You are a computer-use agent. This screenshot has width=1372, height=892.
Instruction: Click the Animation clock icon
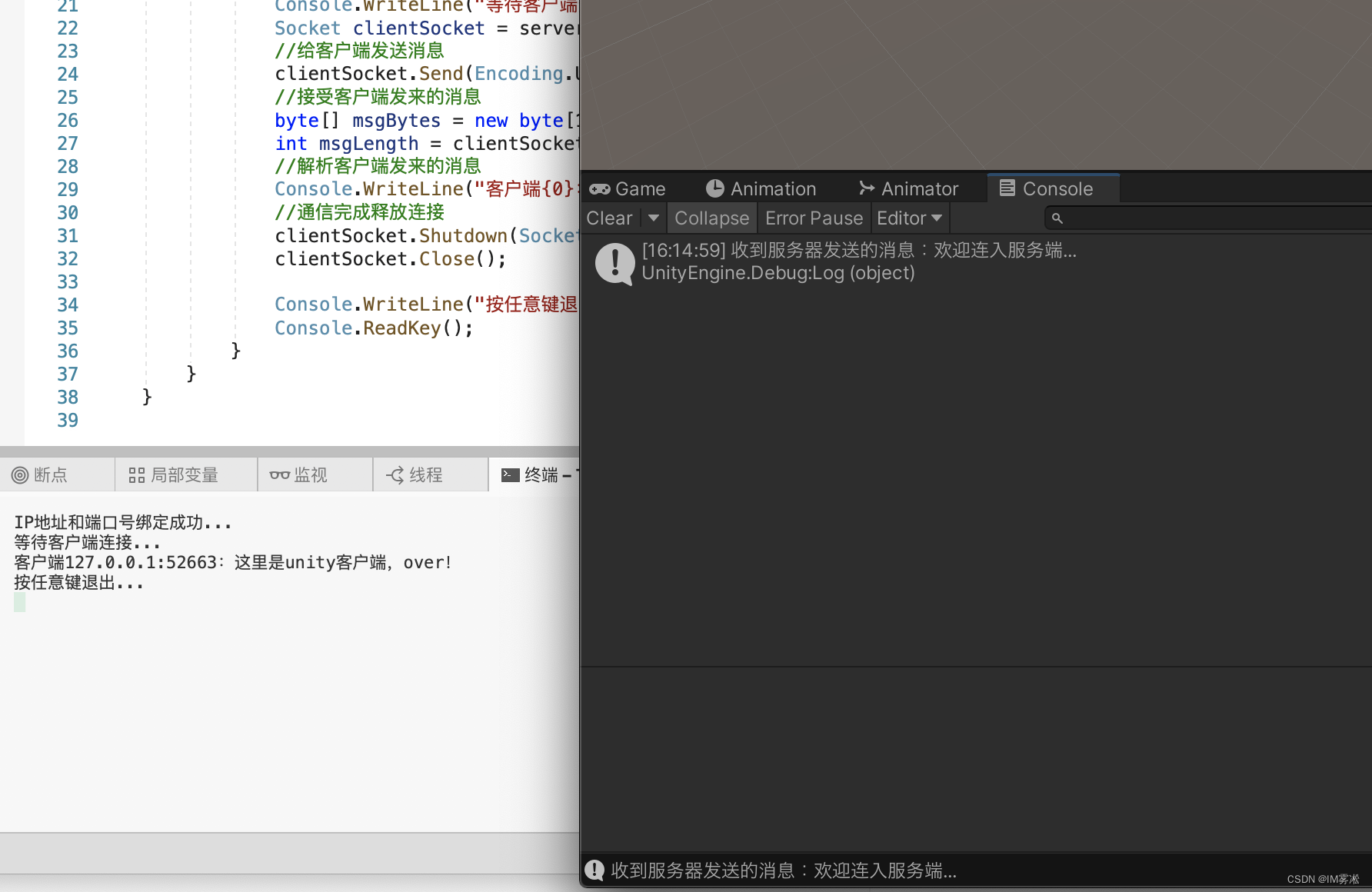715,188
